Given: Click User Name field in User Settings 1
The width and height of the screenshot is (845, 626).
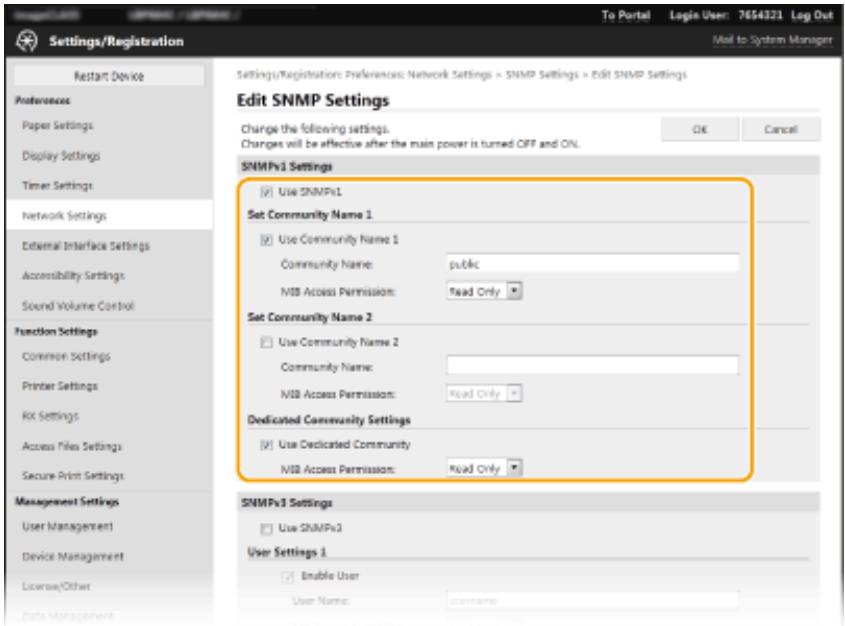Looking at the screenshot, I should click(592, 600).
